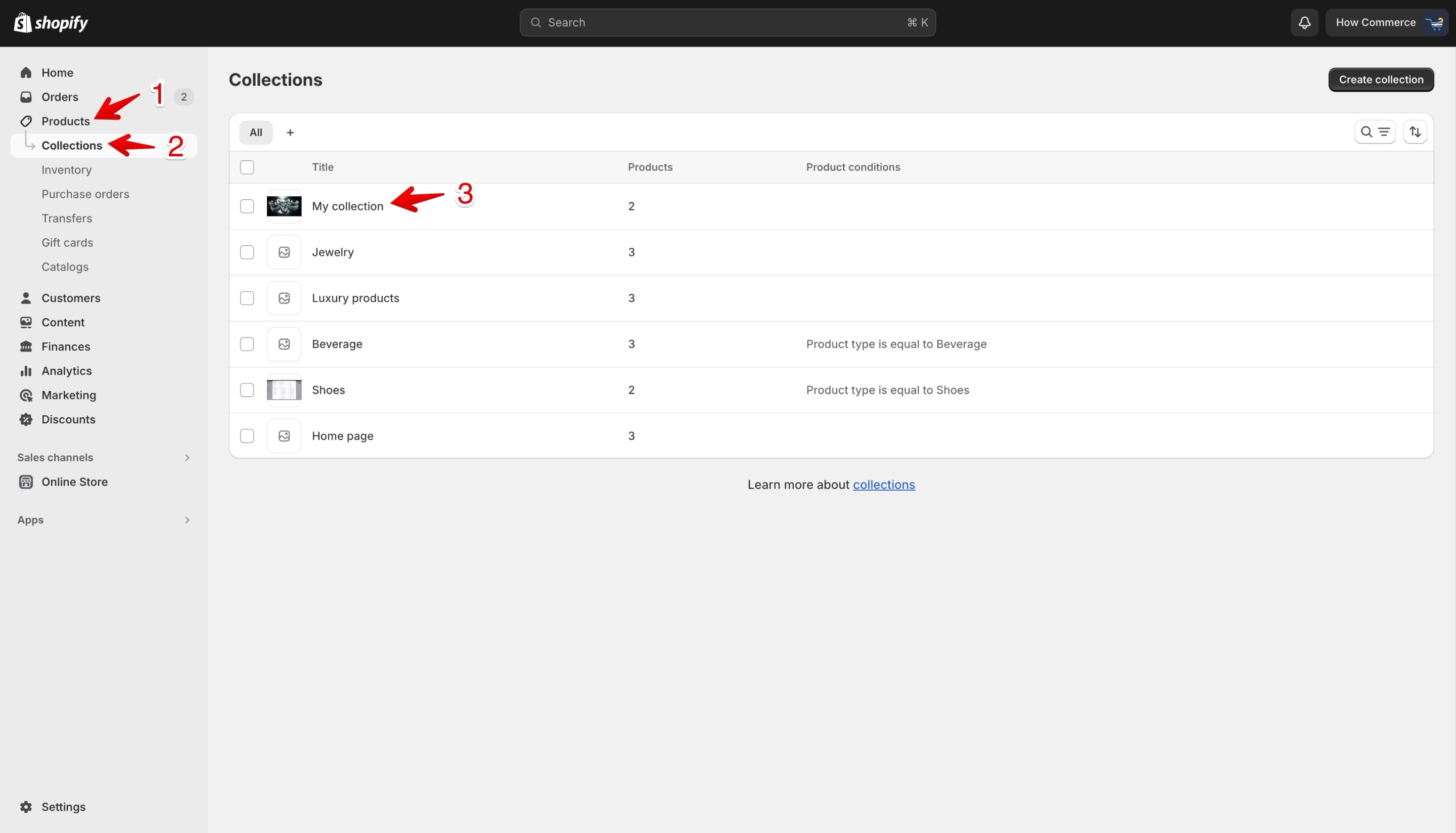Screen dimensions: 1456x833
Task: Check the Luxury products row checkbox
Action: click(247, 298)
